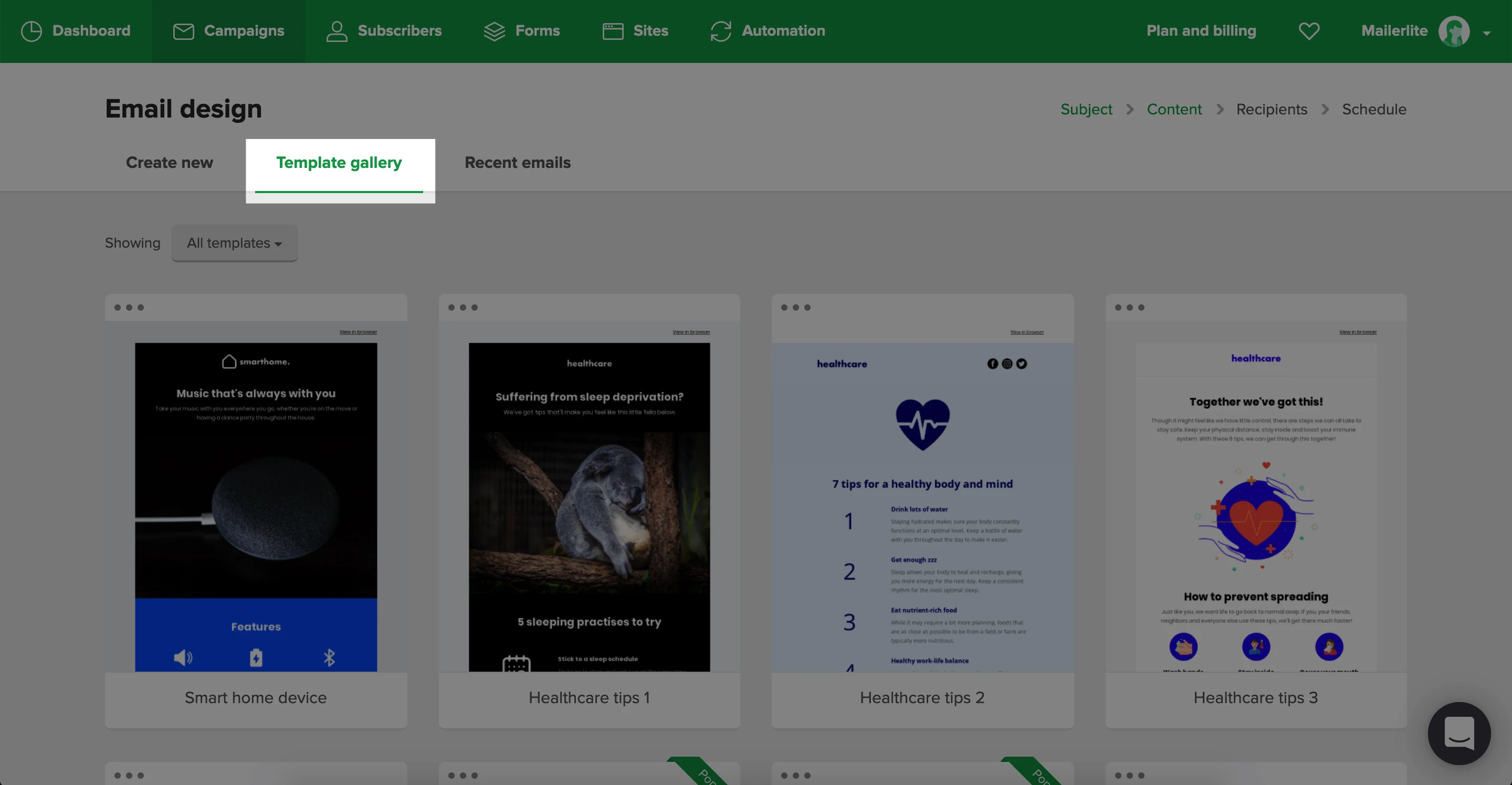Click the Sites browser window icon
1512x785 pixels.
613,31
